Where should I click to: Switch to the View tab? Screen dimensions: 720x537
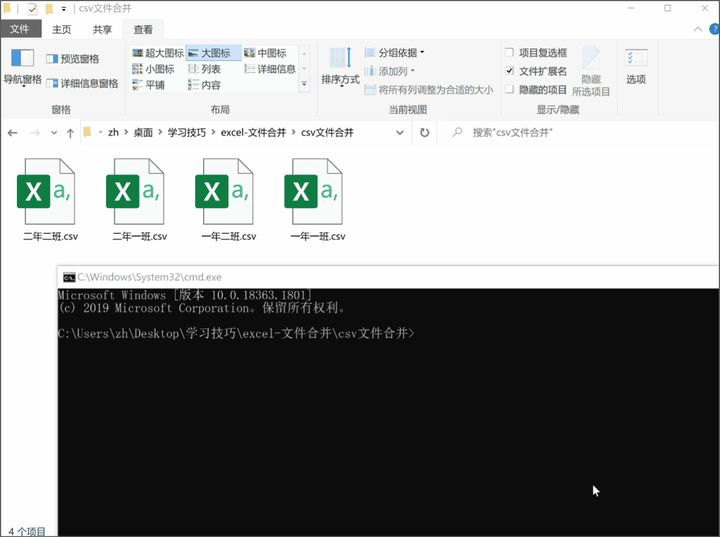[143, 29]
